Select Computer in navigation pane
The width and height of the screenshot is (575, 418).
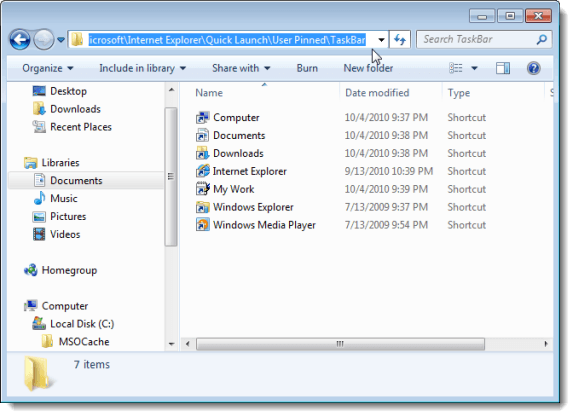click(65, 306)
